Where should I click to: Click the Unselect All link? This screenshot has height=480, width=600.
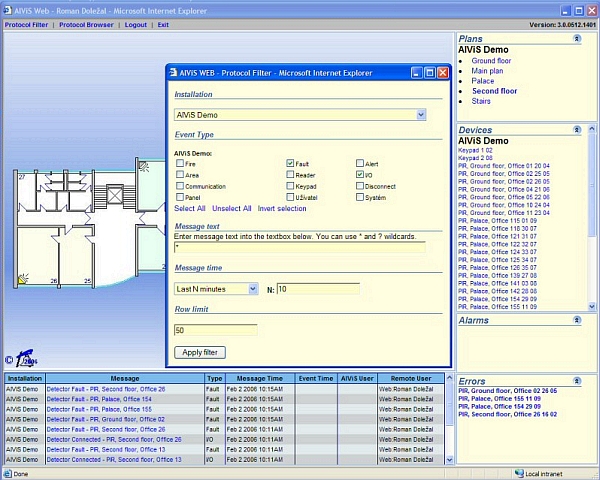pos(232,209)
